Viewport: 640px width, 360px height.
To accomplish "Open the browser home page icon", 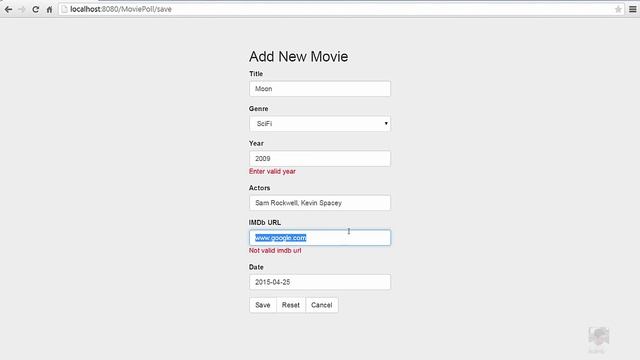I will [x=49, y=9].
